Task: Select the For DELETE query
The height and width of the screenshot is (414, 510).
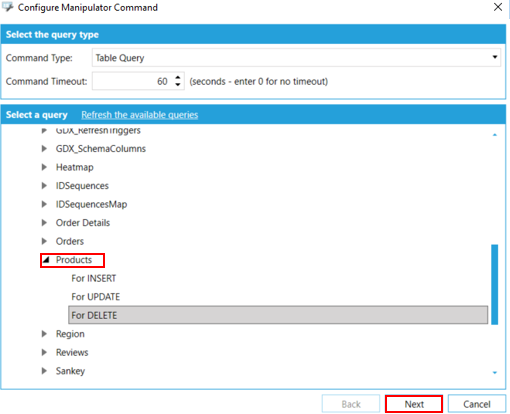Action: pyautogui.click(x=278, y=315)
